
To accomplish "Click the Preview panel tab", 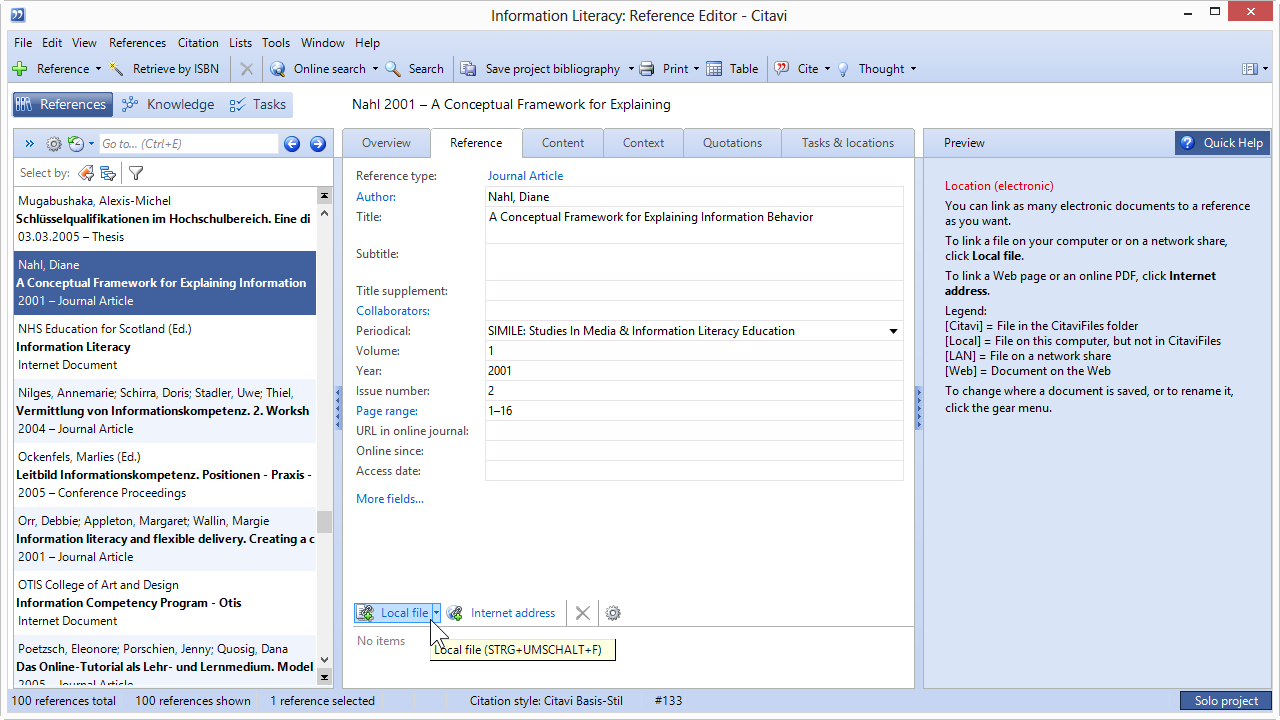I will click(x=964, y=143).
